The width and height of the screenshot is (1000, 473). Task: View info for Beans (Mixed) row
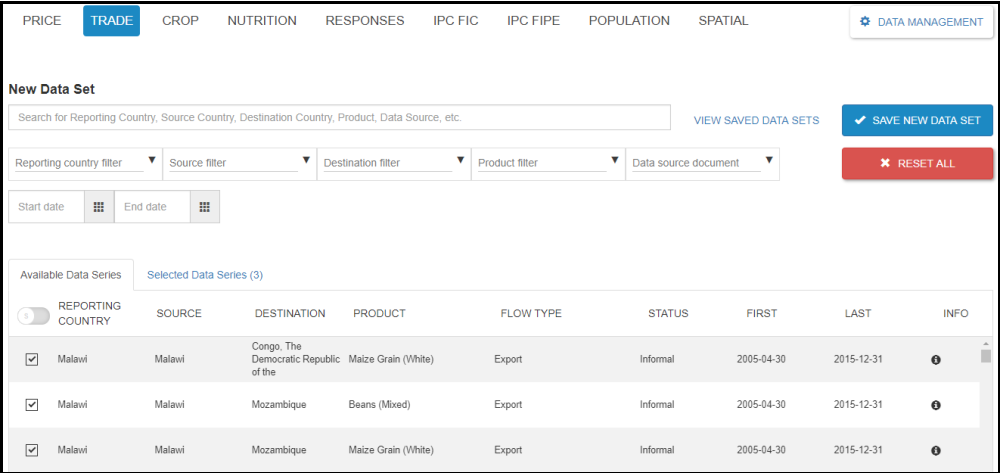(936, 405)
